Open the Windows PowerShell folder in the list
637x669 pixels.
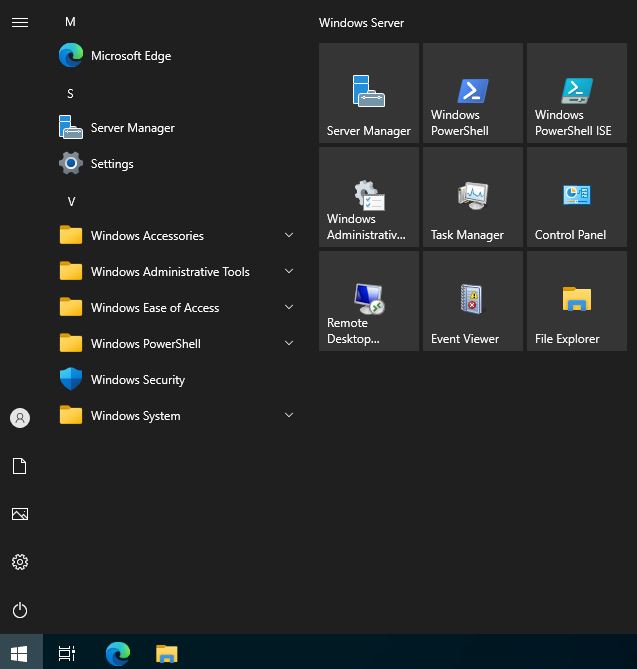(175, 343)
